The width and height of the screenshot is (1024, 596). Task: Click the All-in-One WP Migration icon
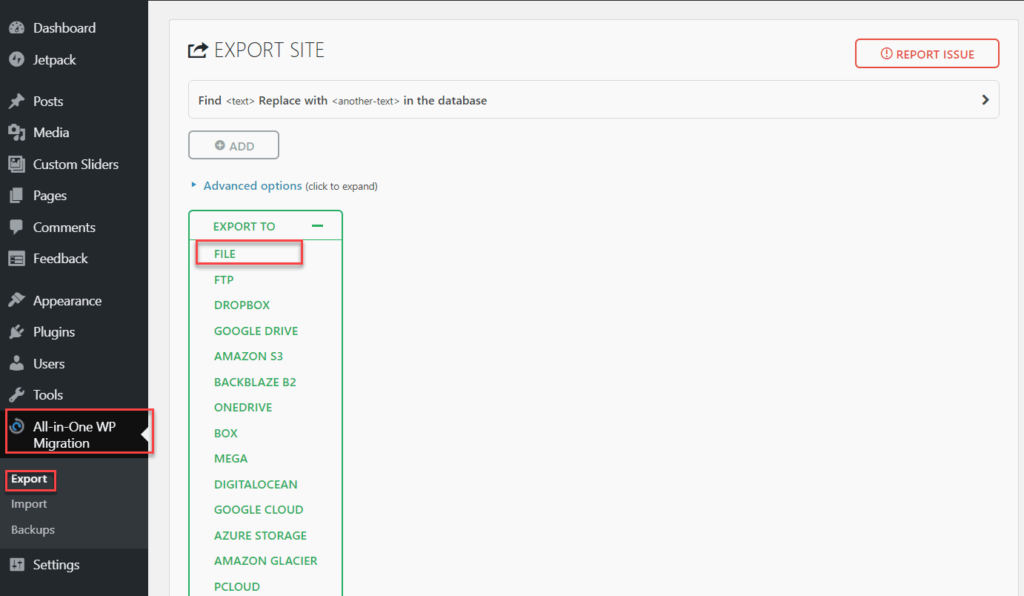(17, 426)
